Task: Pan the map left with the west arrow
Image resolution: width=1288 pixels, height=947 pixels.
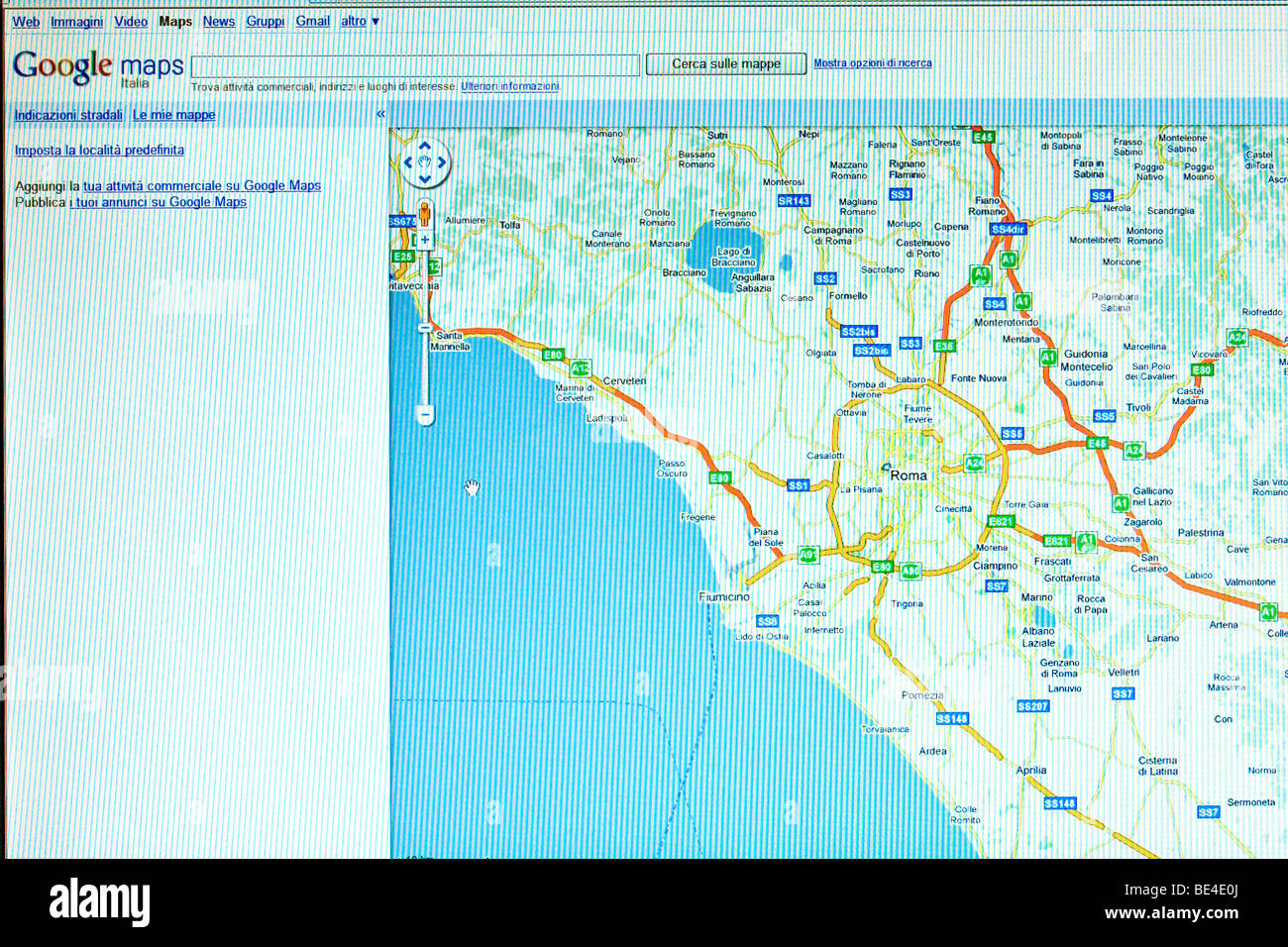Action: pos(408,162)
